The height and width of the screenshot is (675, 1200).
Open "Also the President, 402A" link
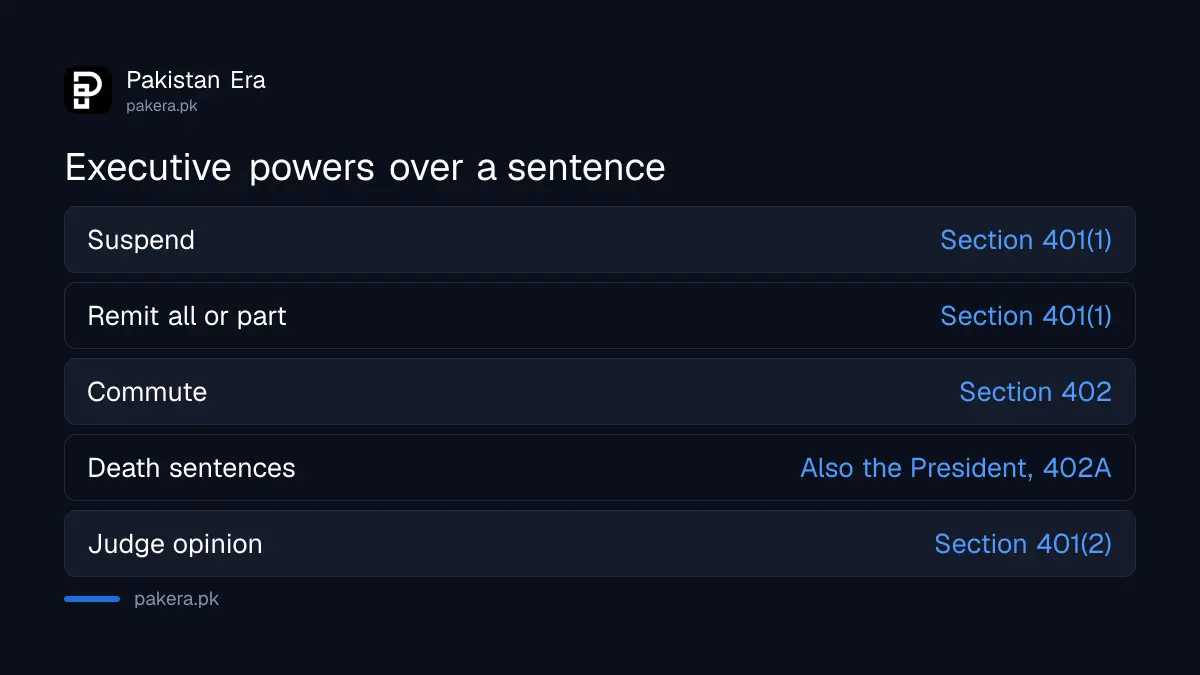point(956,468)
